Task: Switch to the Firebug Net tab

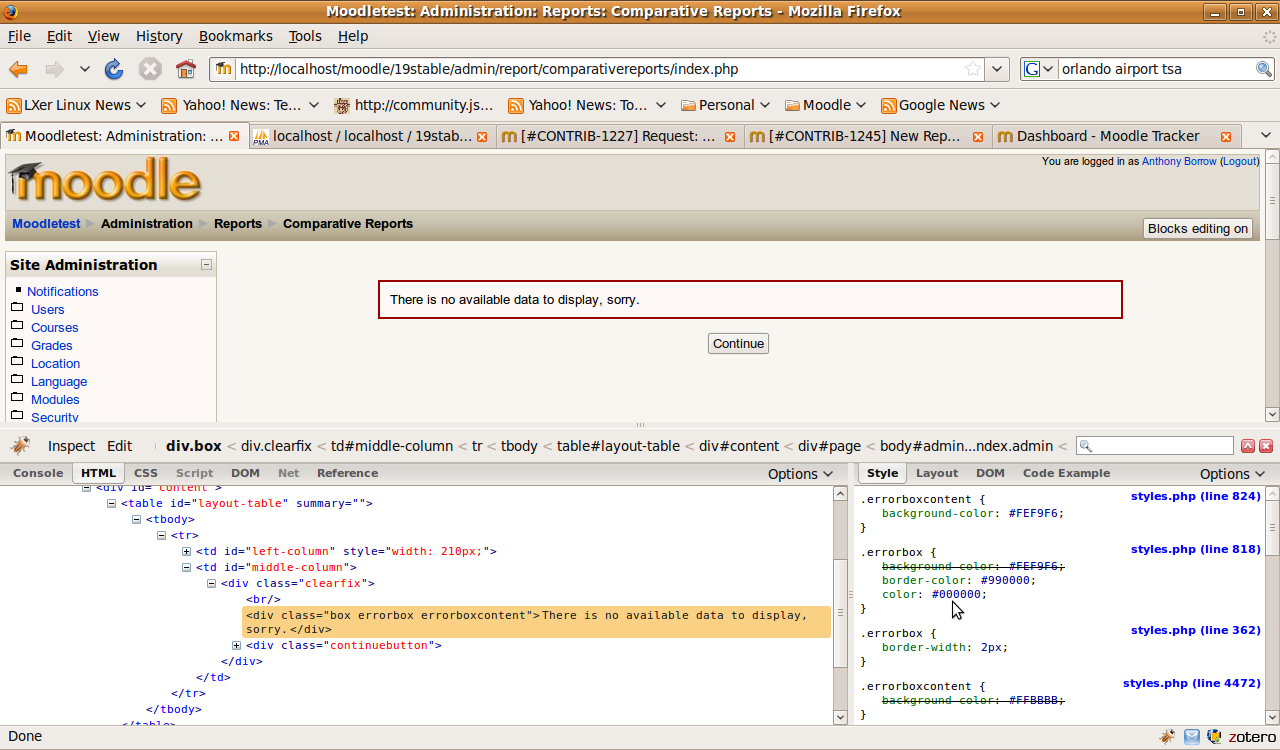Action: [x=289, y=473]
